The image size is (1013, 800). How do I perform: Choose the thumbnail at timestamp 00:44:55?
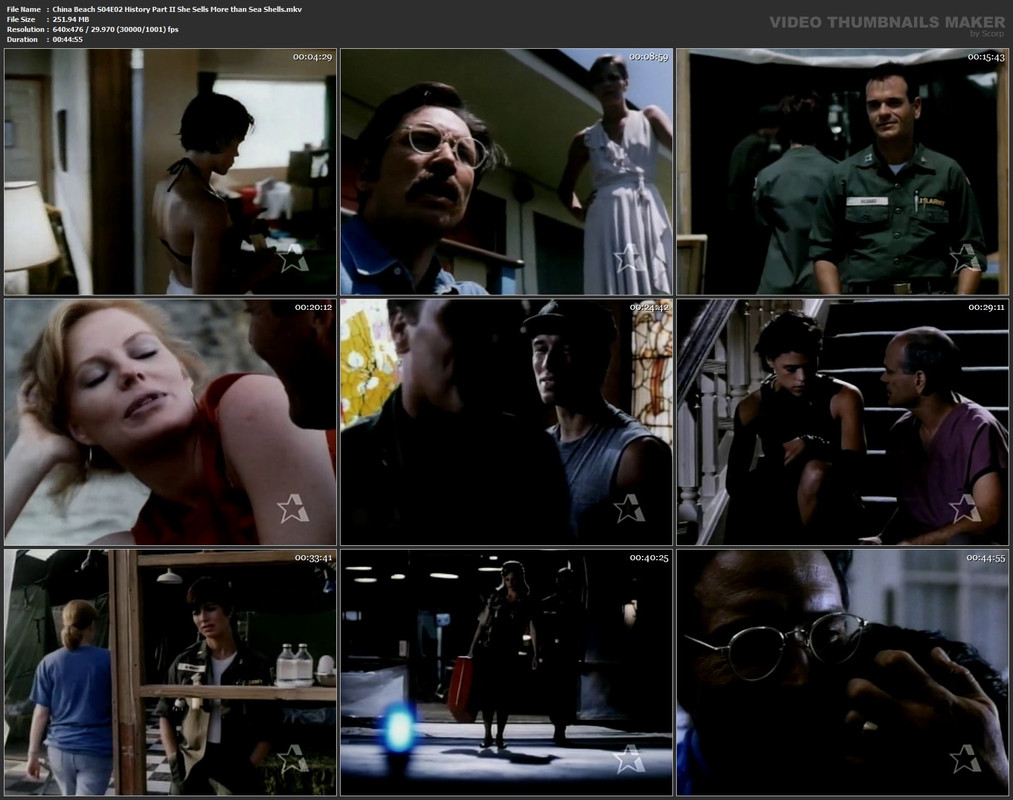(842, 673)
